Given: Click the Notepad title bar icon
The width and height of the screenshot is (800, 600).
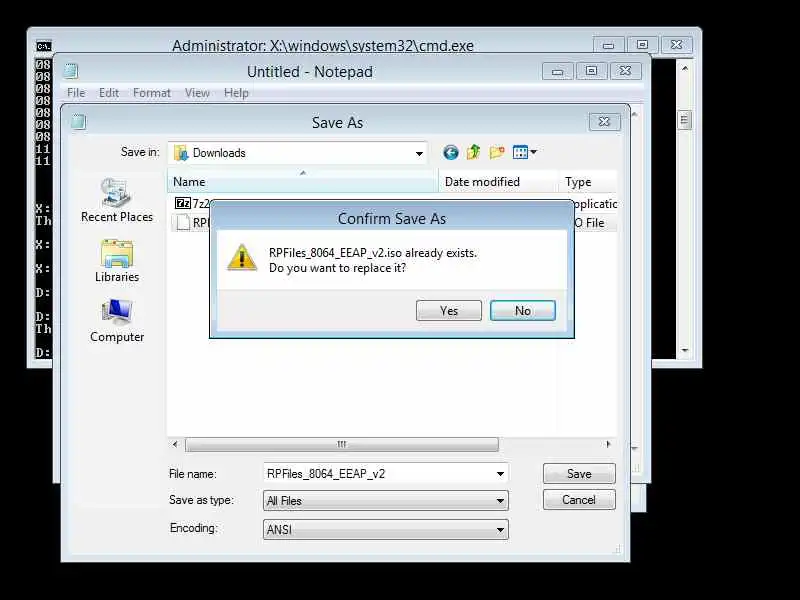Looking at the screenshot, I should [x=71, y=71].
